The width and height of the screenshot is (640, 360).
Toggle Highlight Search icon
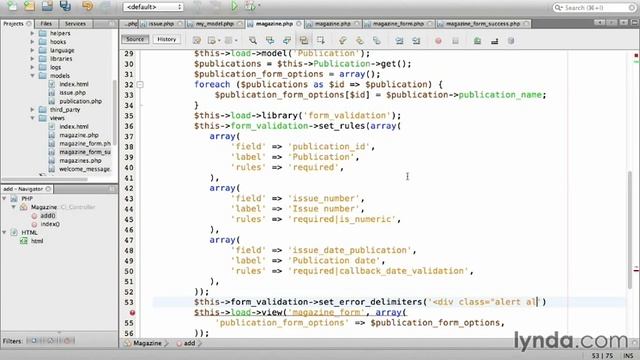(304, 40)
